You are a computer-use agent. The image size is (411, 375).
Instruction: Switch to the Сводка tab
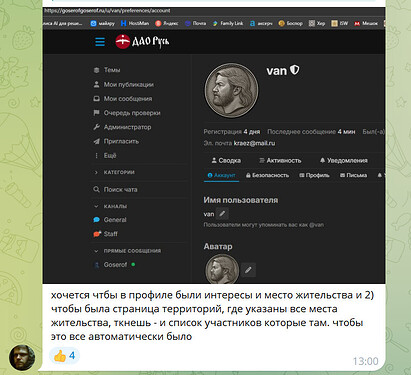pyautogui.click(x=226, y=161)
